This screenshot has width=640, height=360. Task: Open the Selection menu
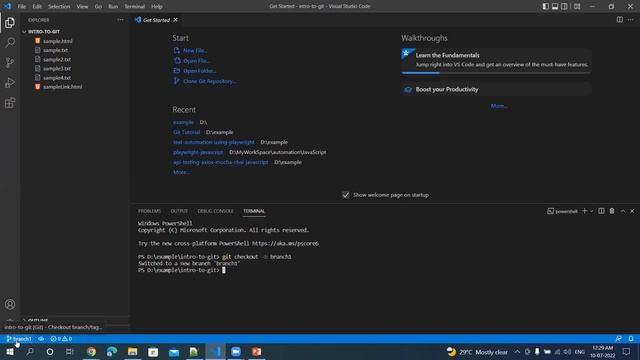59,7
